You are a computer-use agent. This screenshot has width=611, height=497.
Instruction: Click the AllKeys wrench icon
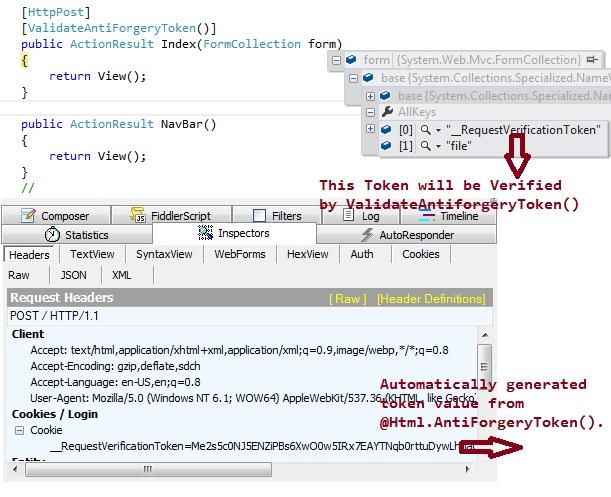pyautogui.click(x=386, y=112)
